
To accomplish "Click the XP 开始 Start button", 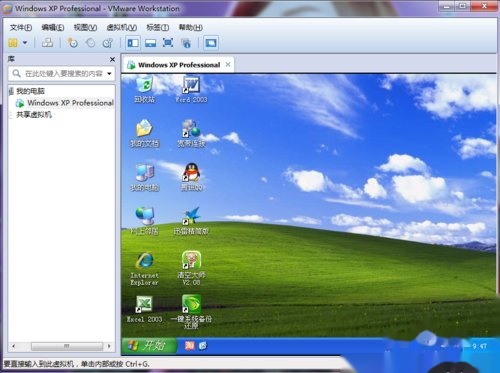I will point(149,346).
